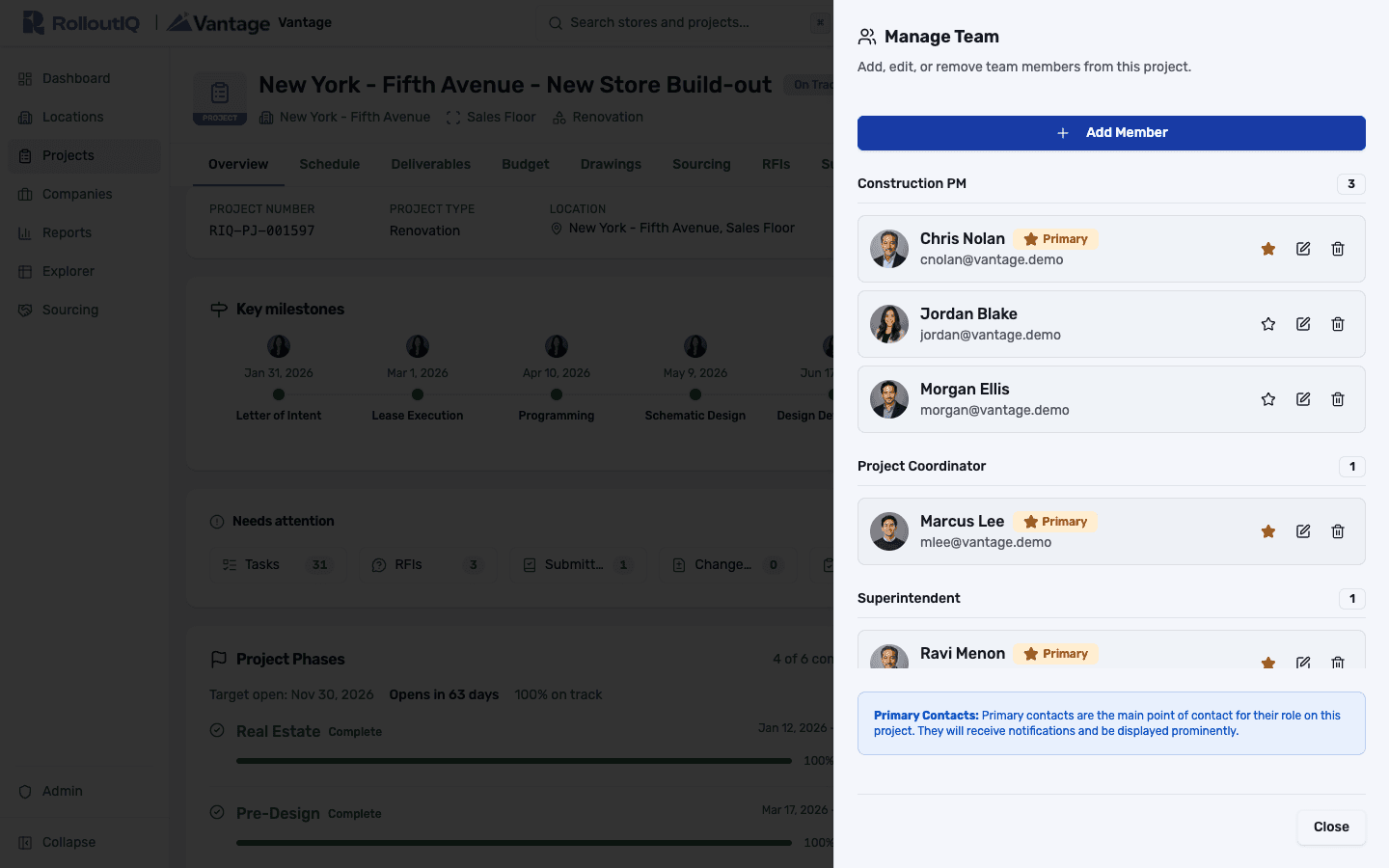Open Reports in the sidebar
Screen dimensions: 1389x868
[x=84, y=233]
